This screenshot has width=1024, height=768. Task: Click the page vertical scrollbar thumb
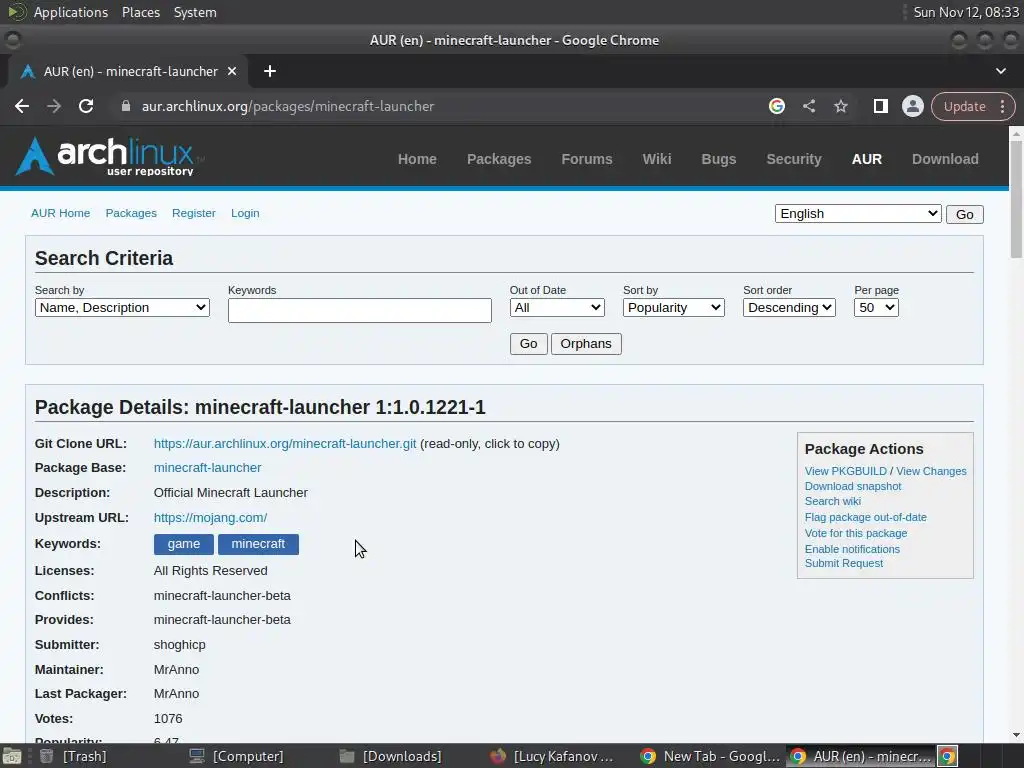[x=1016, y=198]
